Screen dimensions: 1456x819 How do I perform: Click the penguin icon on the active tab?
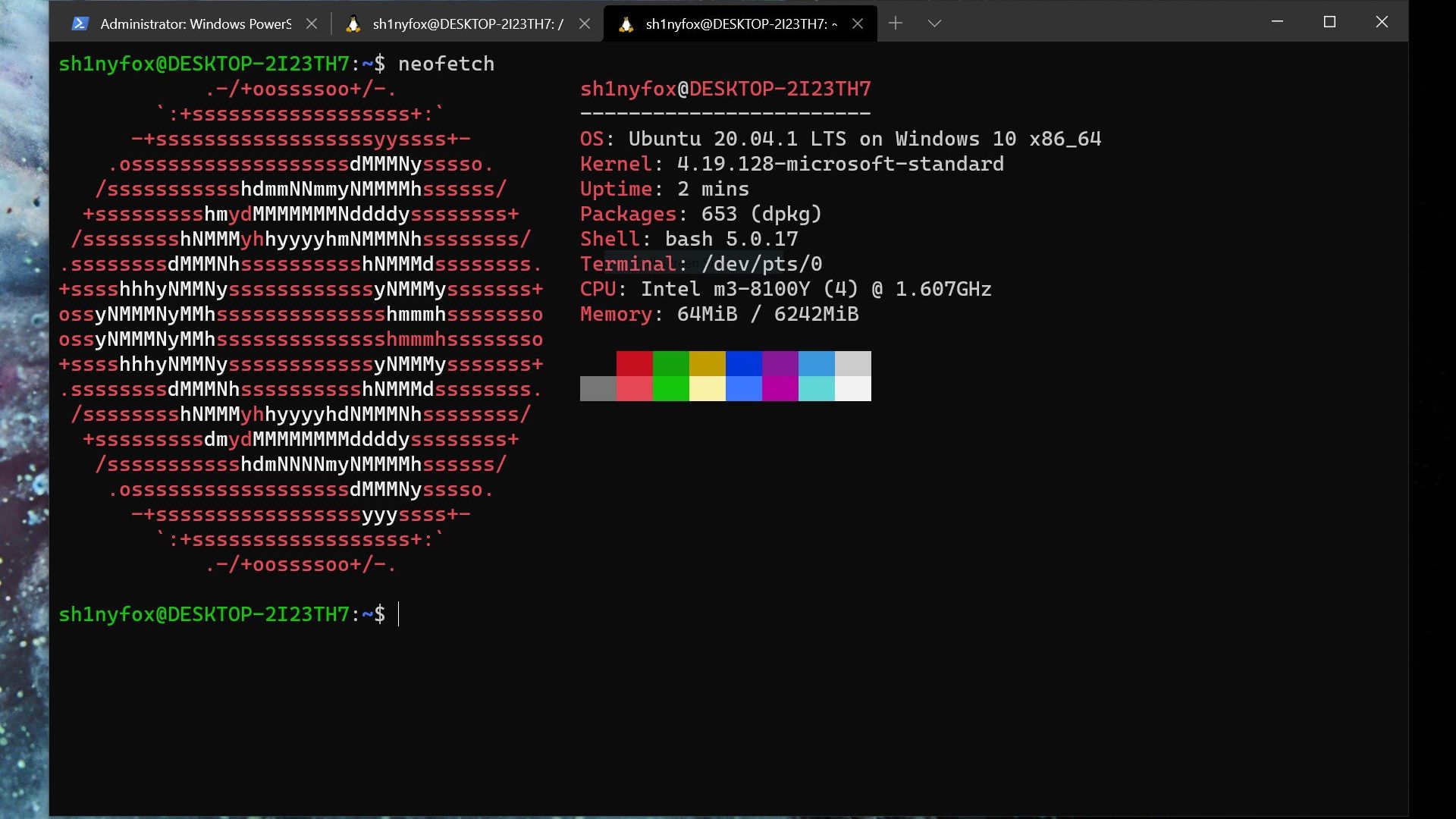626,24
